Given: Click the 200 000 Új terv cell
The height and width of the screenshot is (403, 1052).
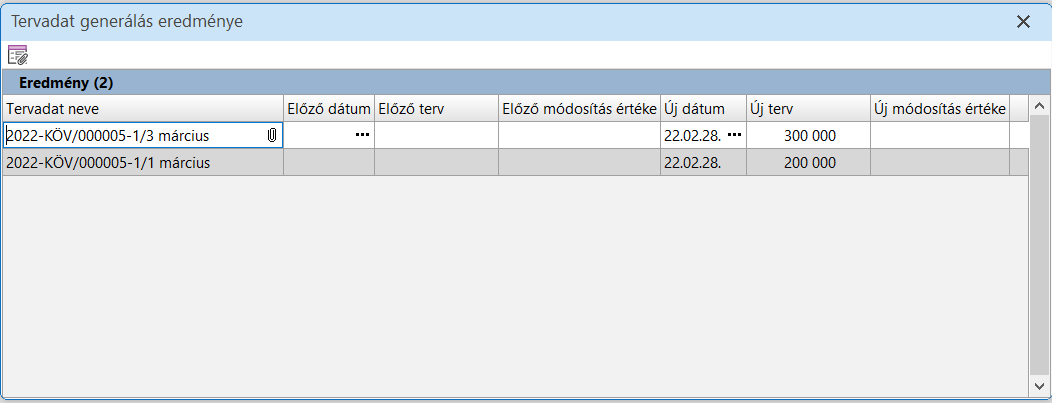Looking at the screenshot, I should pos(807,162).
